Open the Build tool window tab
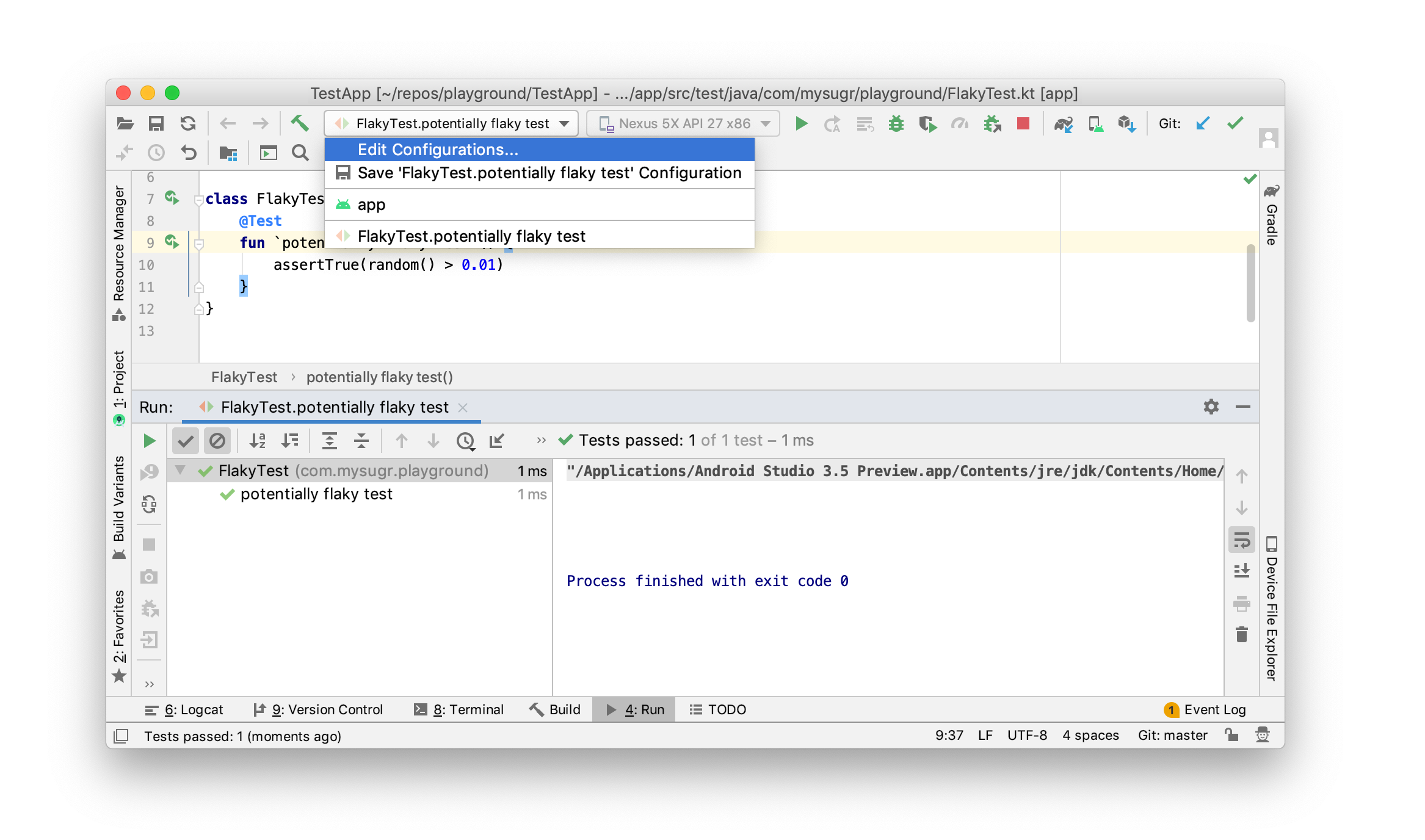This screenshot has width=1425, height=840. pyautogui.click(x=555, y=709)
